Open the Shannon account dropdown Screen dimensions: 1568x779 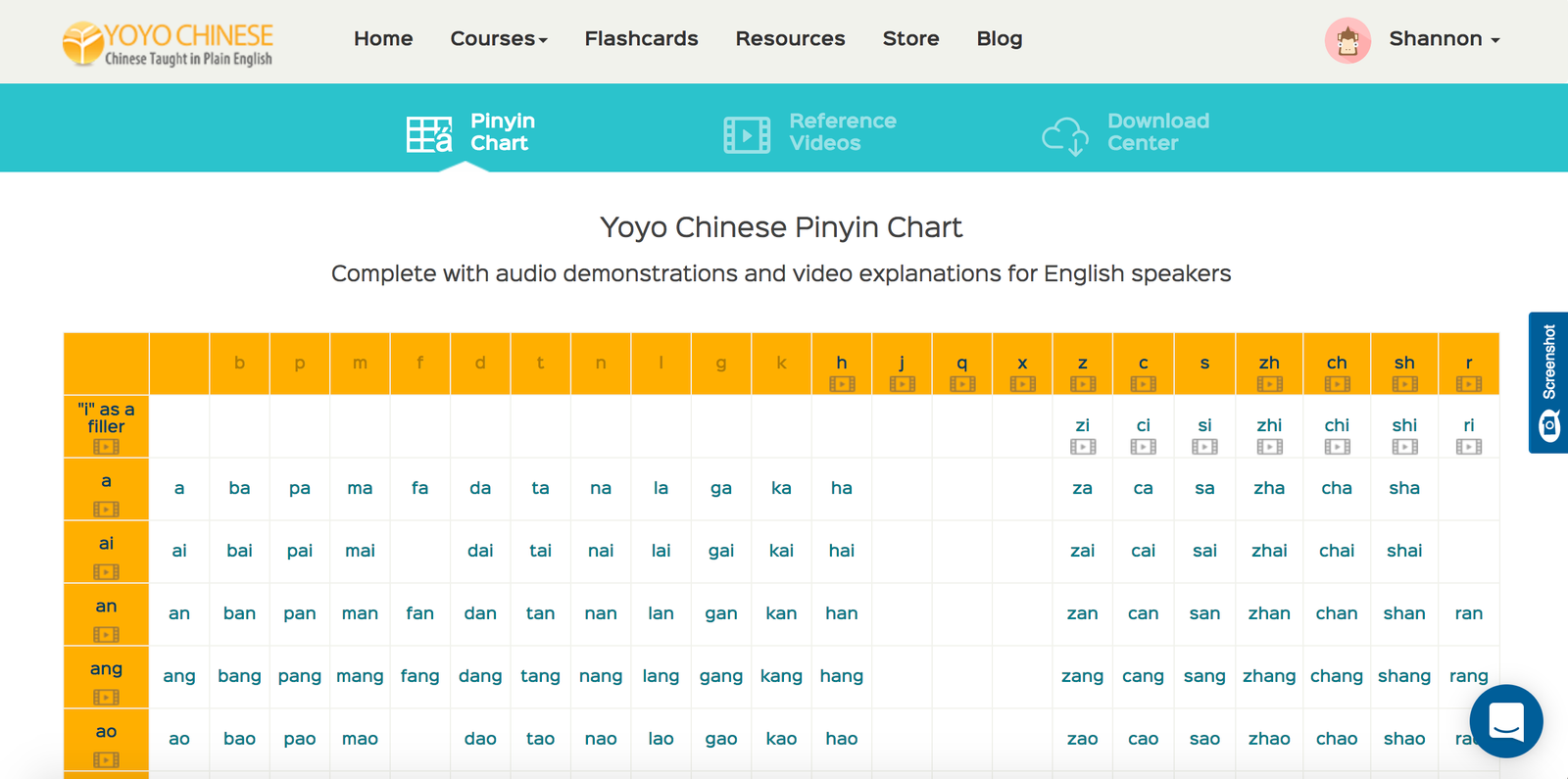[1444, 39]
